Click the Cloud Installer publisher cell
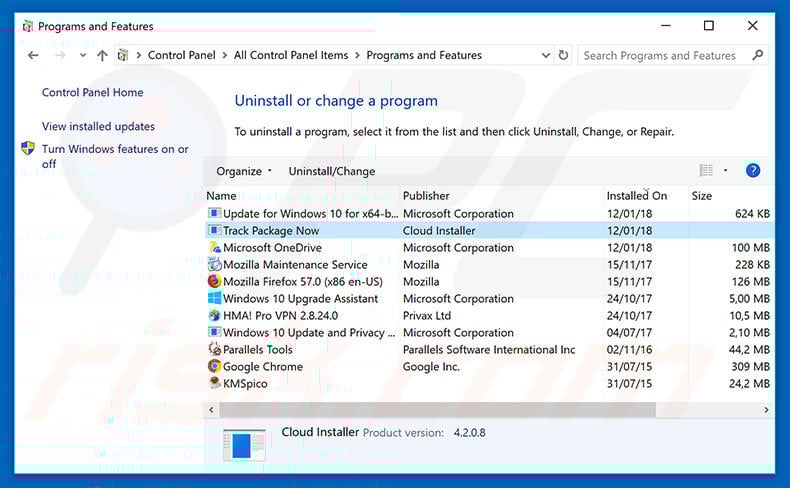This screenshot has width=790, height=488. pos(439,231)
